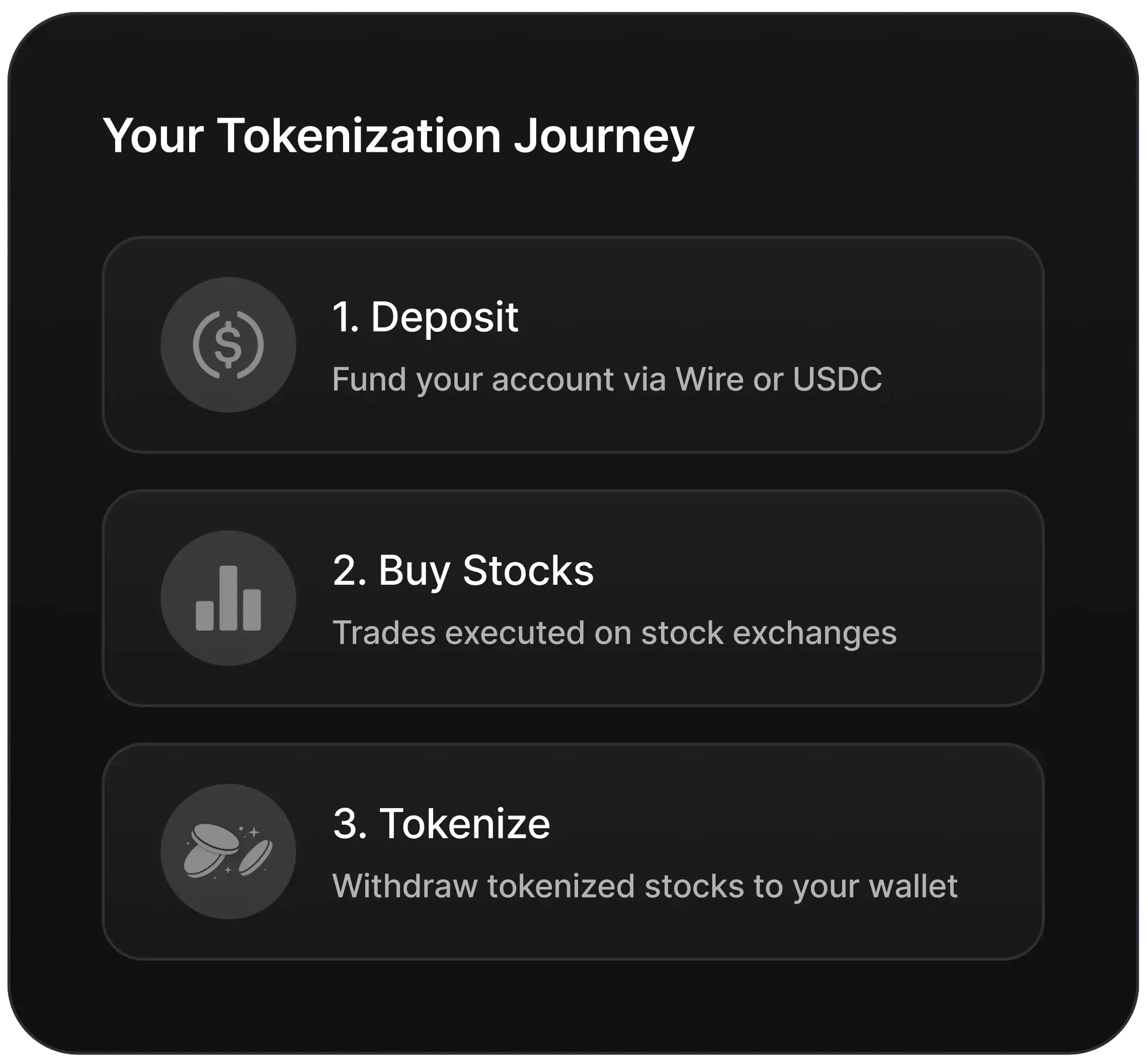Click the sparkle star above the coins
Image resolution: width=1148 pixels, height=1064 pixels.
[x=254, y=832]
